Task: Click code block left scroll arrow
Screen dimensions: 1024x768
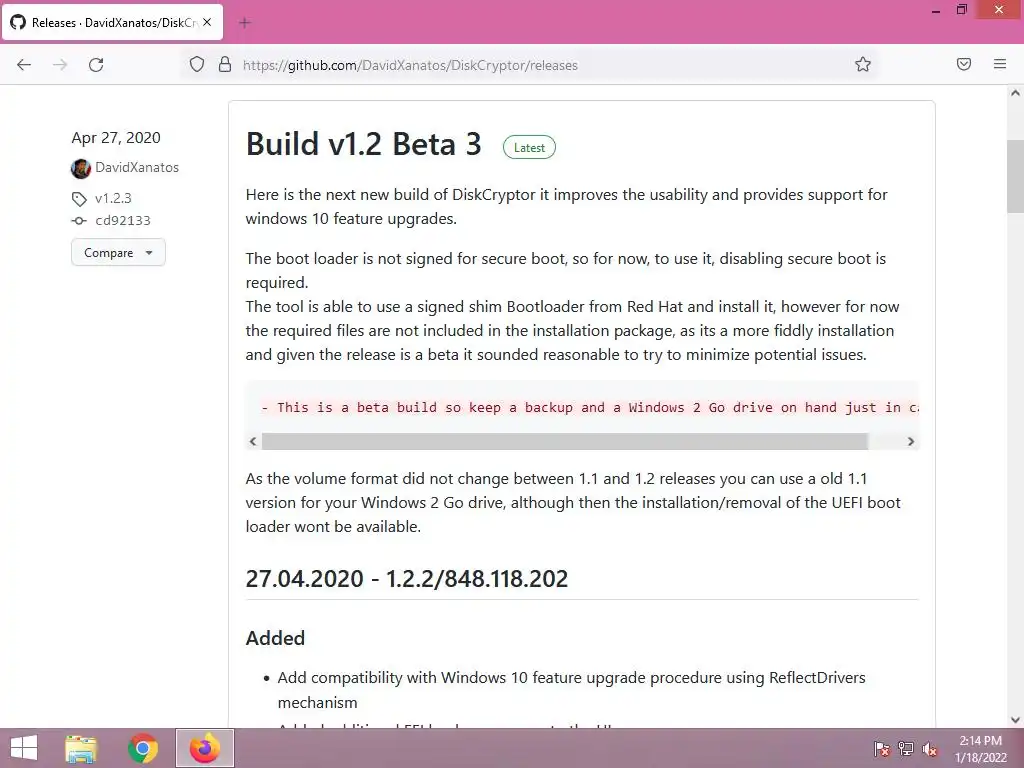Action: (x=253, y=441)
